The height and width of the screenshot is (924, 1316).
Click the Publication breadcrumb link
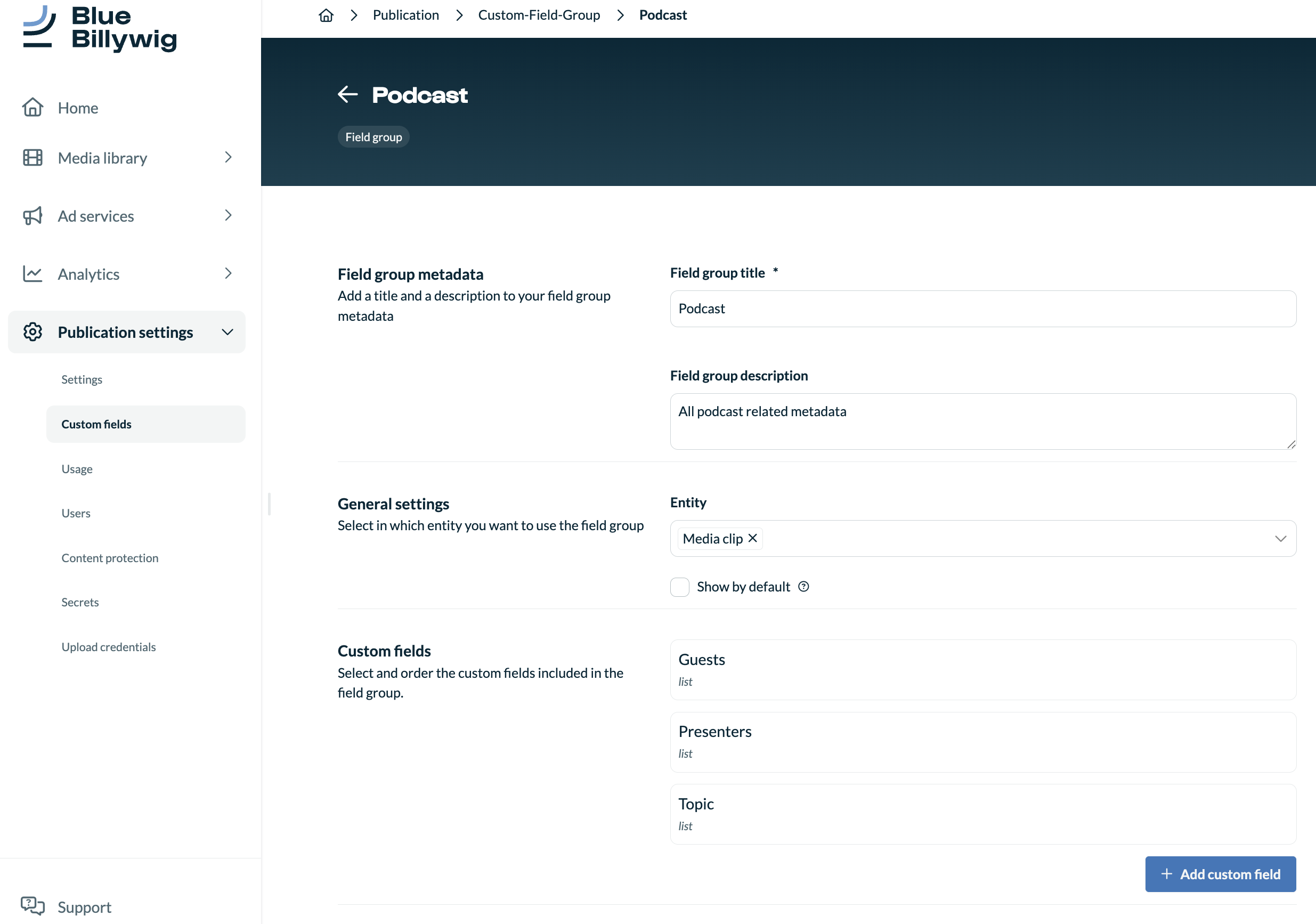pyautogui.click(x=406, y=15)
